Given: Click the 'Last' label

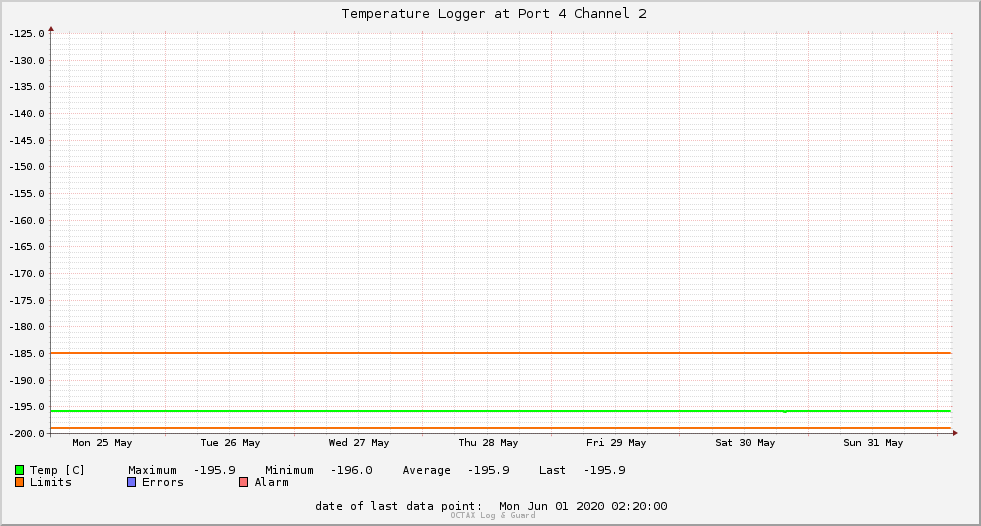Looking at the screenshot, I should point(552,470).
